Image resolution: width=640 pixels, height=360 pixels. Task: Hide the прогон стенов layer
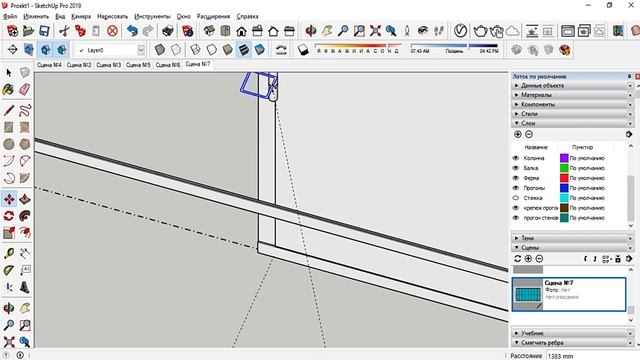coord(516,218)
